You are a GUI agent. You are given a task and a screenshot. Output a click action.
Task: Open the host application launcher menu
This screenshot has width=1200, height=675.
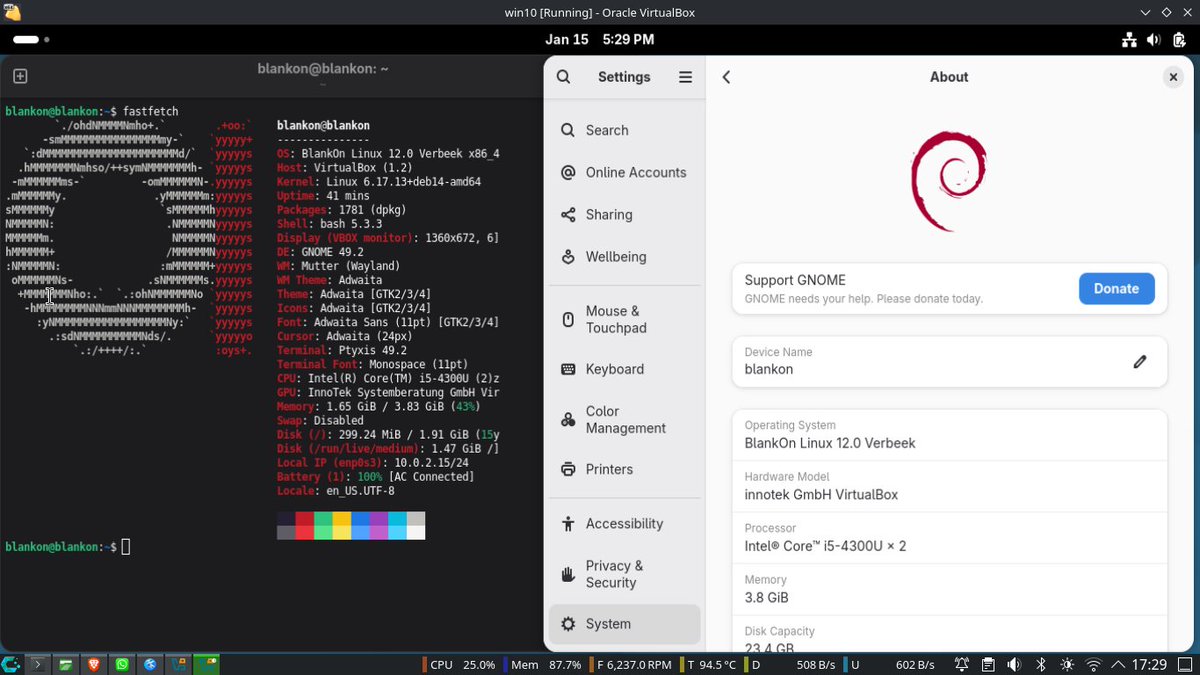10,664
